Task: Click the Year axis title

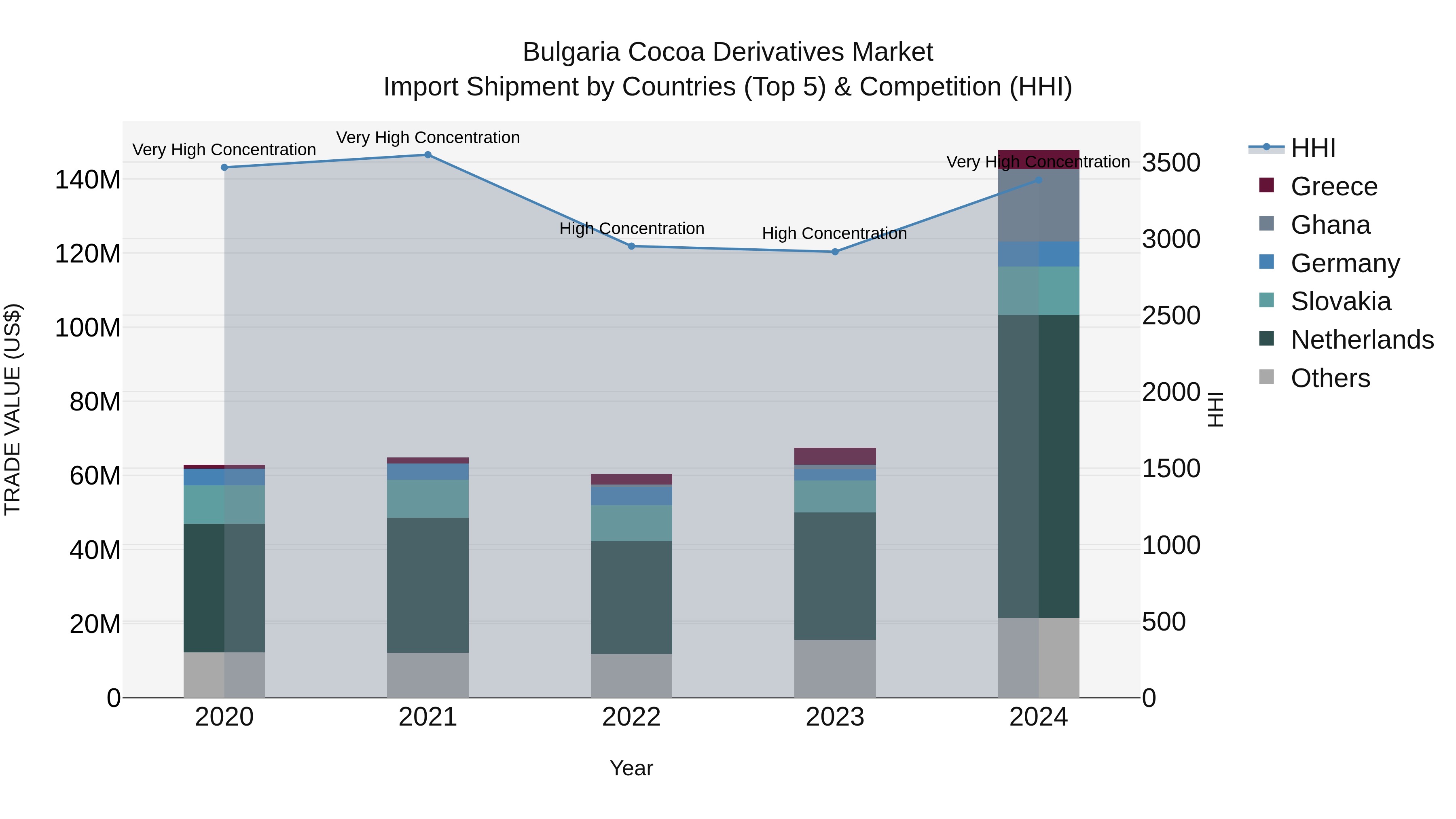Action: [631, 768]
